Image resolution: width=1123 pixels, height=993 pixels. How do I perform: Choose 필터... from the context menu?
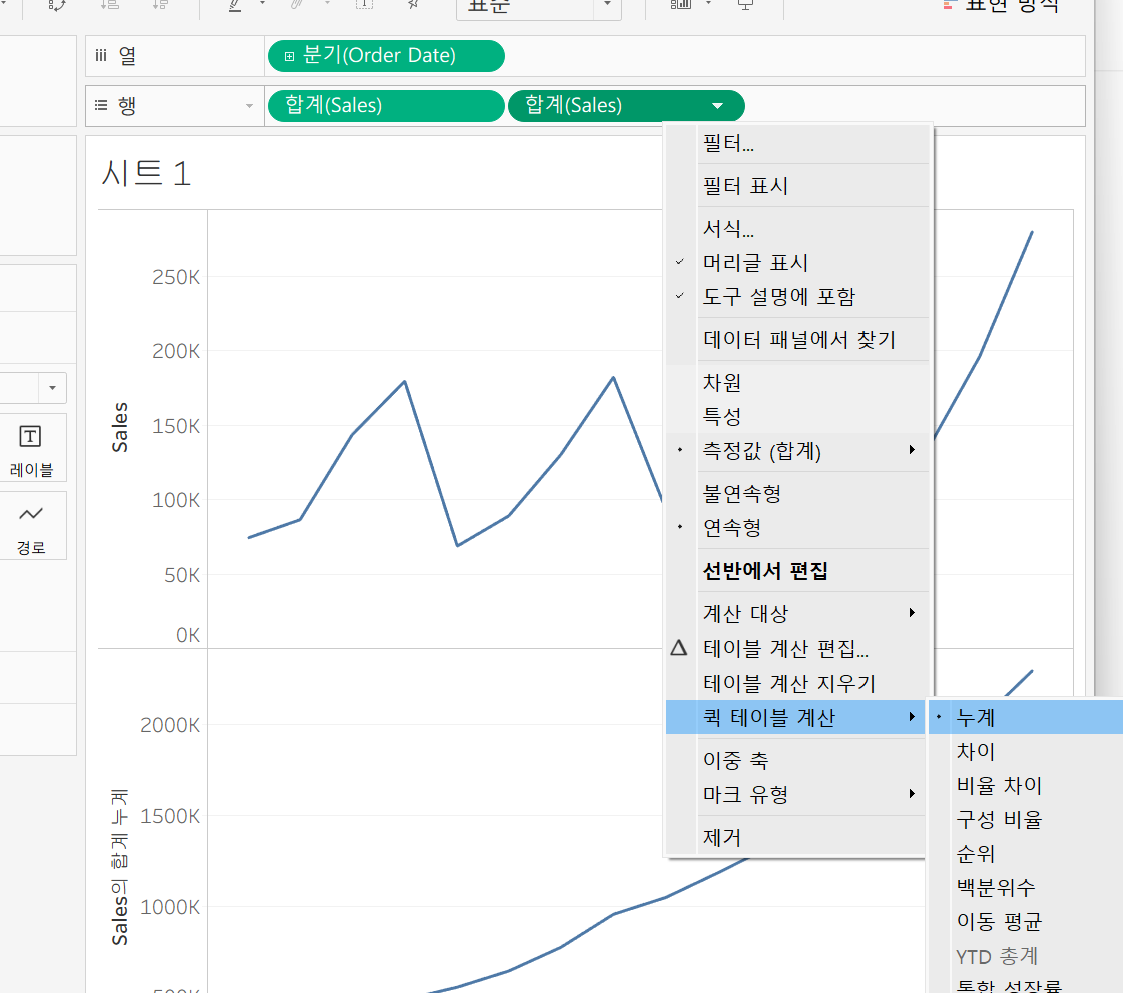(x=798, y=144)
